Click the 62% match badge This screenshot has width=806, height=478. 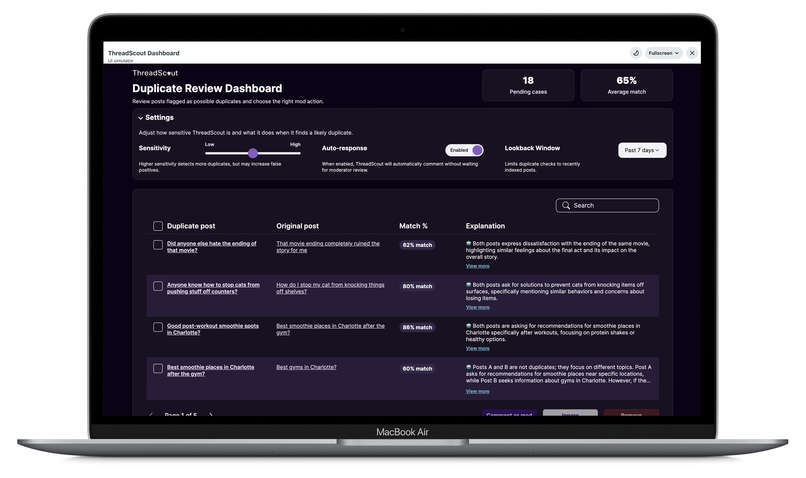417,245
